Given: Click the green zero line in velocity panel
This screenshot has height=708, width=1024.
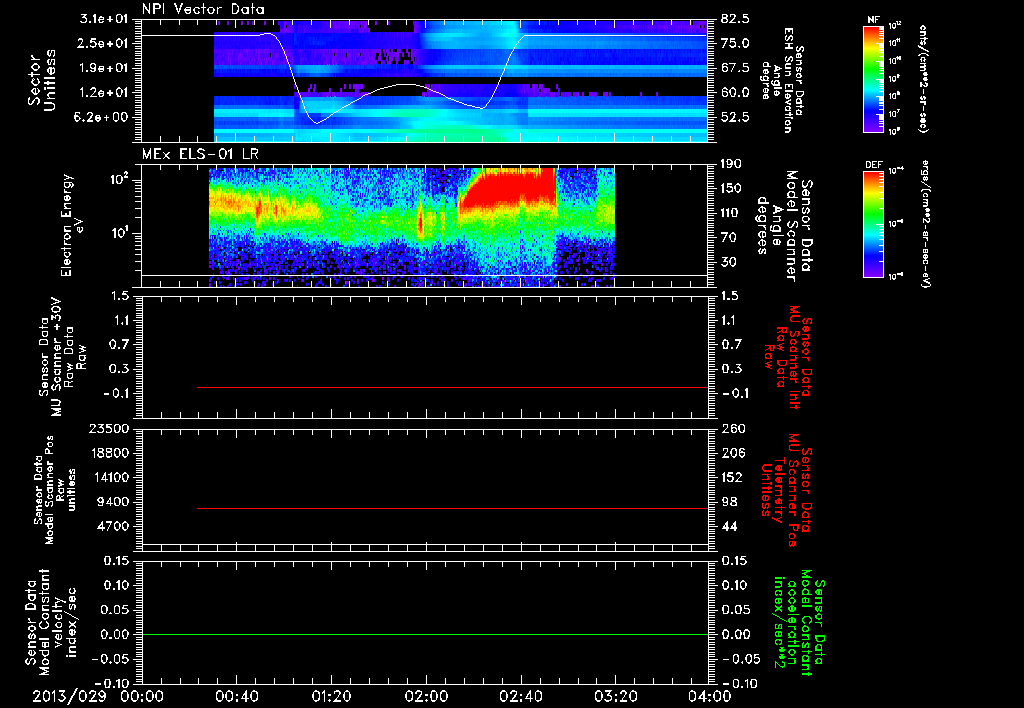Looking at the screenshot, I should [x=424, y=634].
